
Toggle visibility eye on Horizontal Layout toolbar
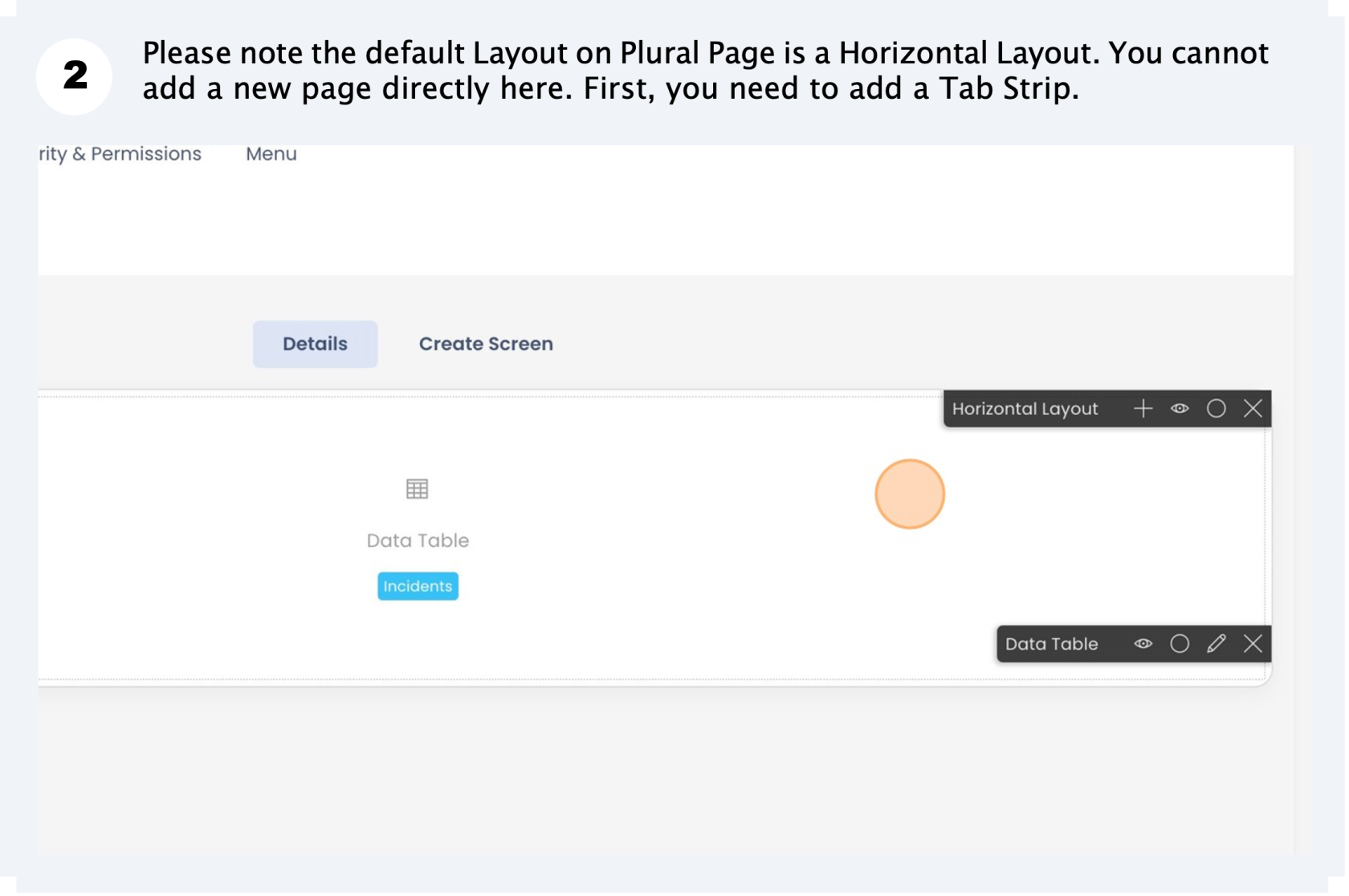(x=1180, y=409)
